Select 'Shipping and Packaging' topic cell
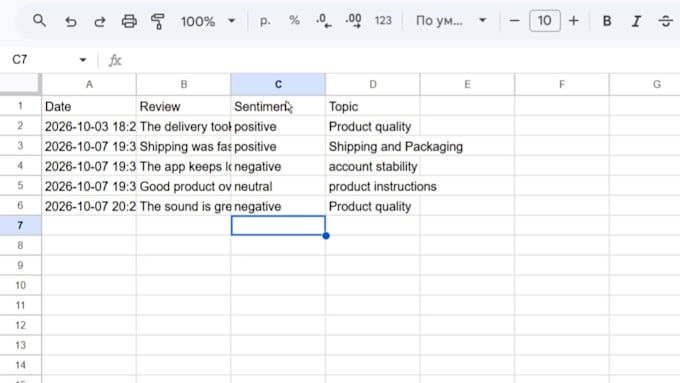This screenshot has height=383, width=680. point(373,146)
